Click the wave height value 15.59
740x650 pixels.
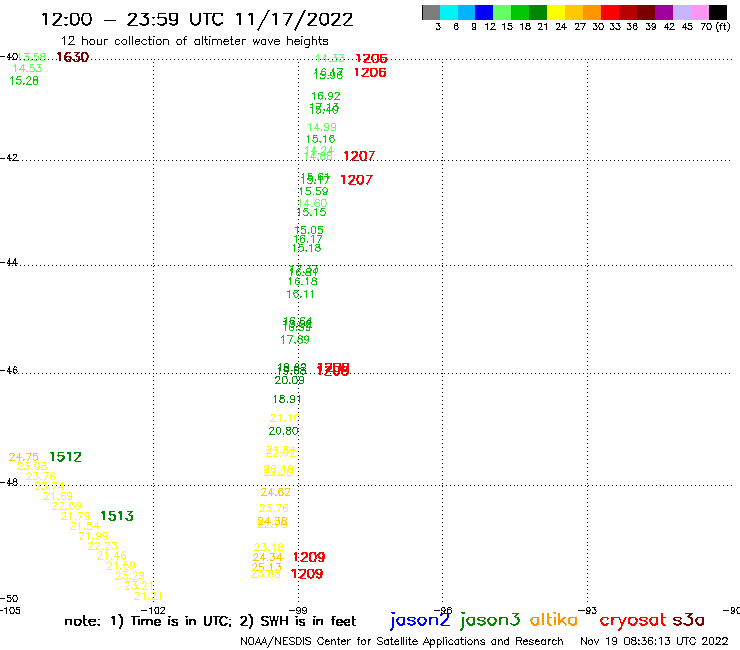pyautogui.click(x=313, y=191)
